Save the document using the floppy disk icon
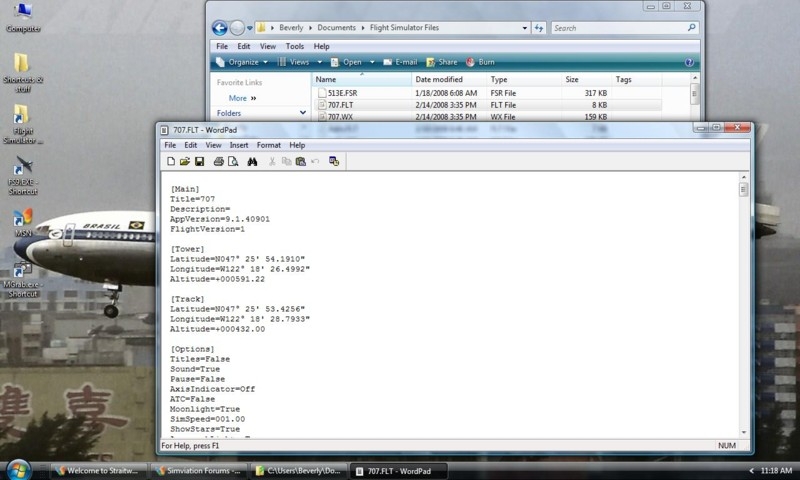Screen dimensions: 800x480 tap(199, 161)
